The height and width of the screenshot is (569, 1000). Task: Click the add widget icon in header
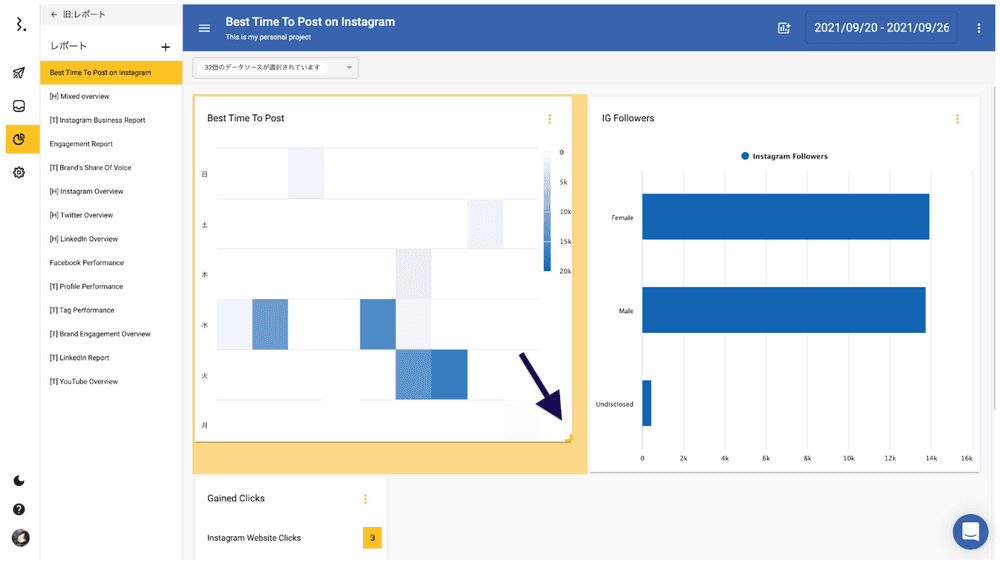[784, 28]
